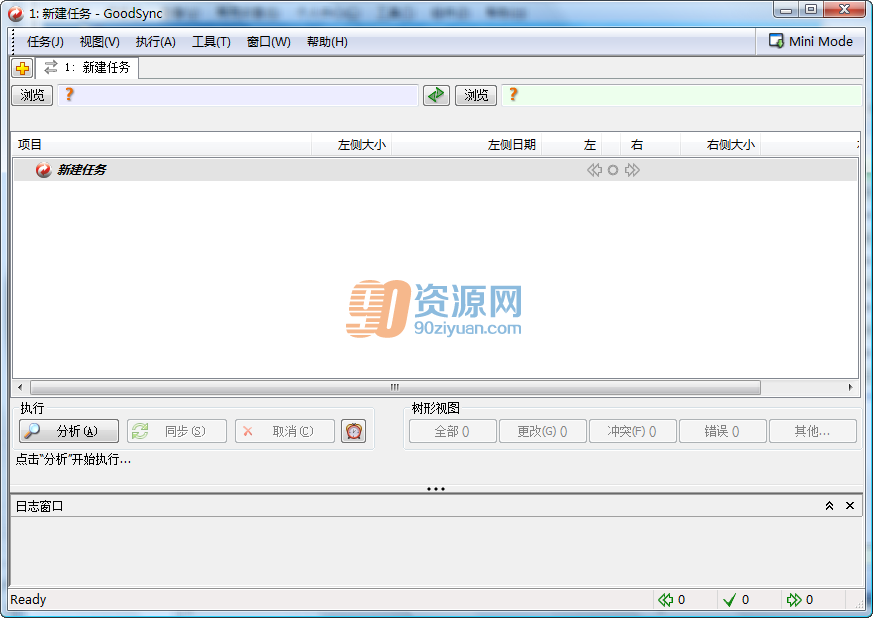
Task: Click the 点击"分析"开始执行... hint text
Action: click(x=73, y=459)
